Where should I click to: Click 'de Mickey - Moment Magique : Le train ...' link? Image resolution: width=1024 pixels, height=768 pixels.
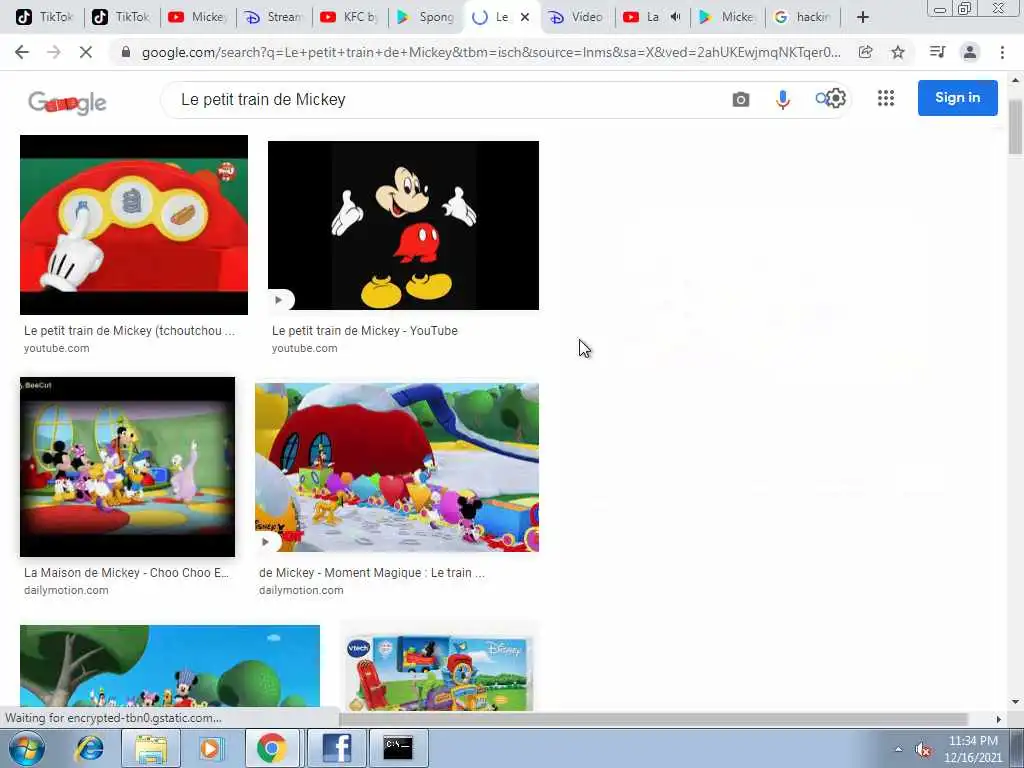click(372, 573)
